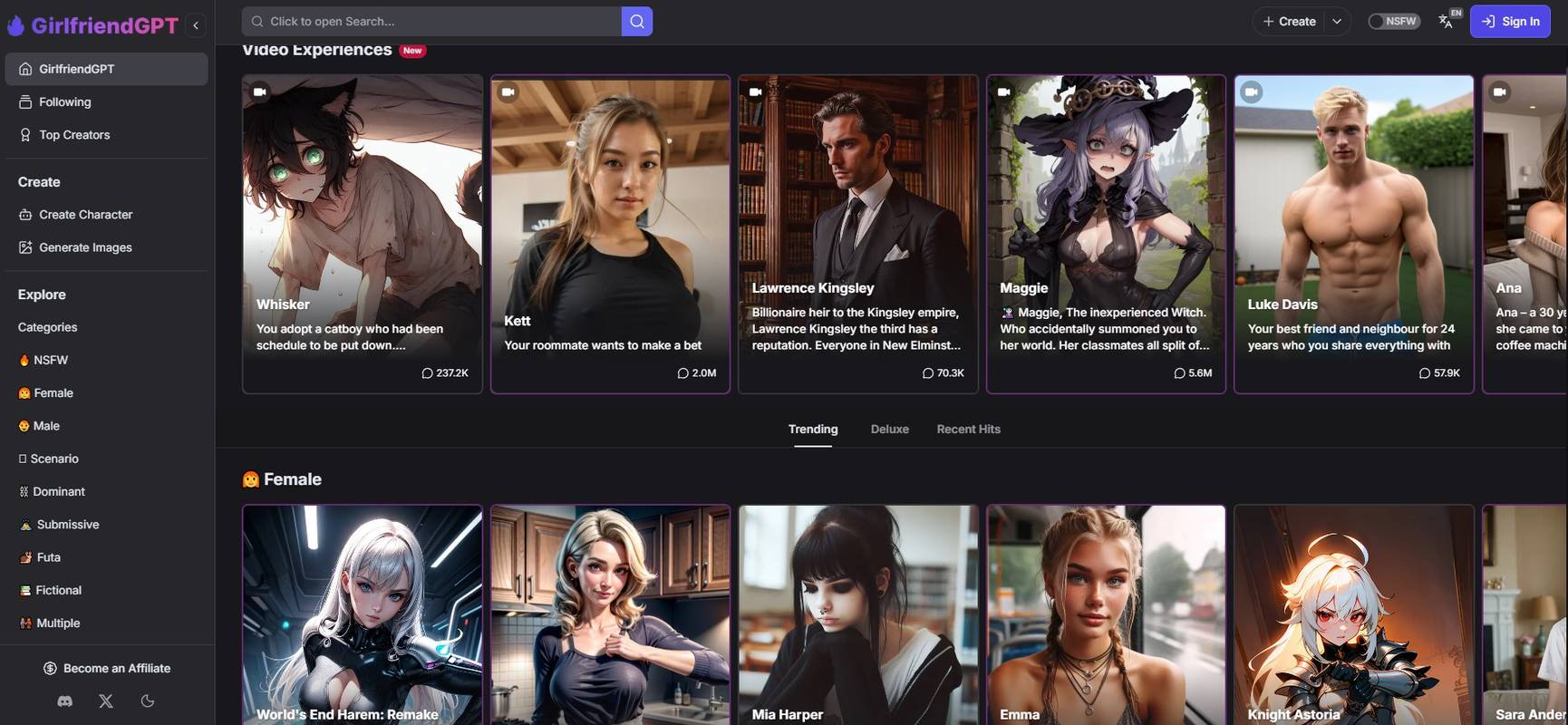Screen dimensions: 1568x725
Task: Open the Maggie witch video card
Action: coord(1106,234)
